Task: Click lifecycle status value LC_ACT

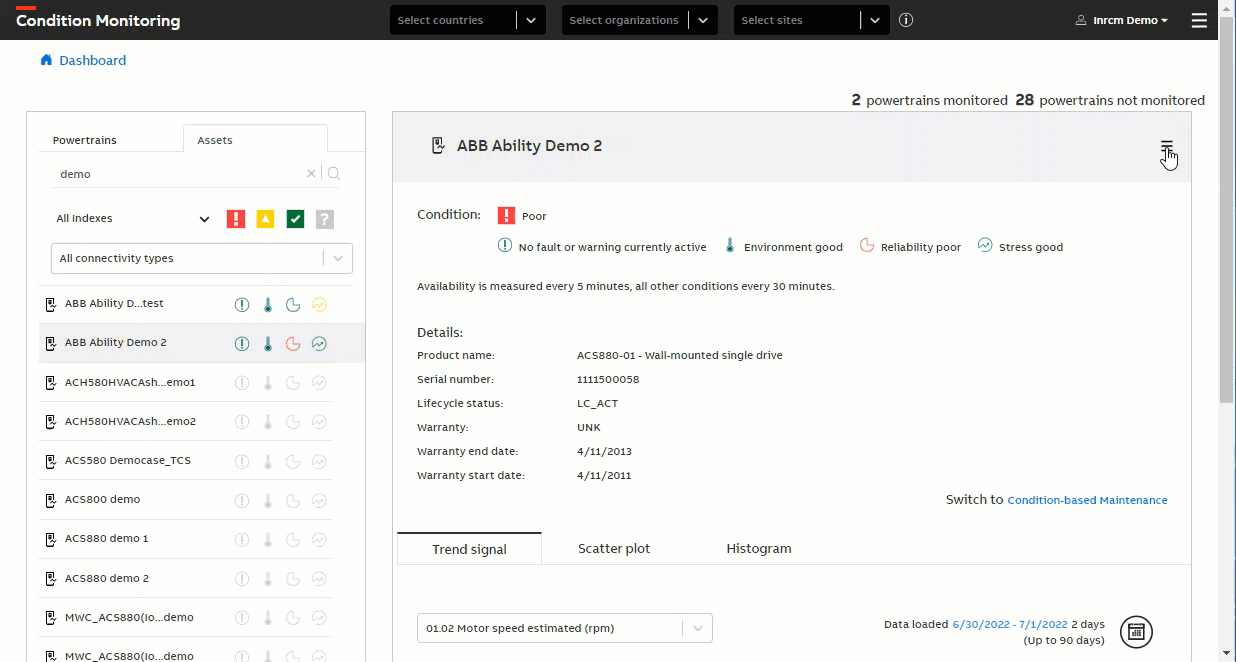Action: 597,404
